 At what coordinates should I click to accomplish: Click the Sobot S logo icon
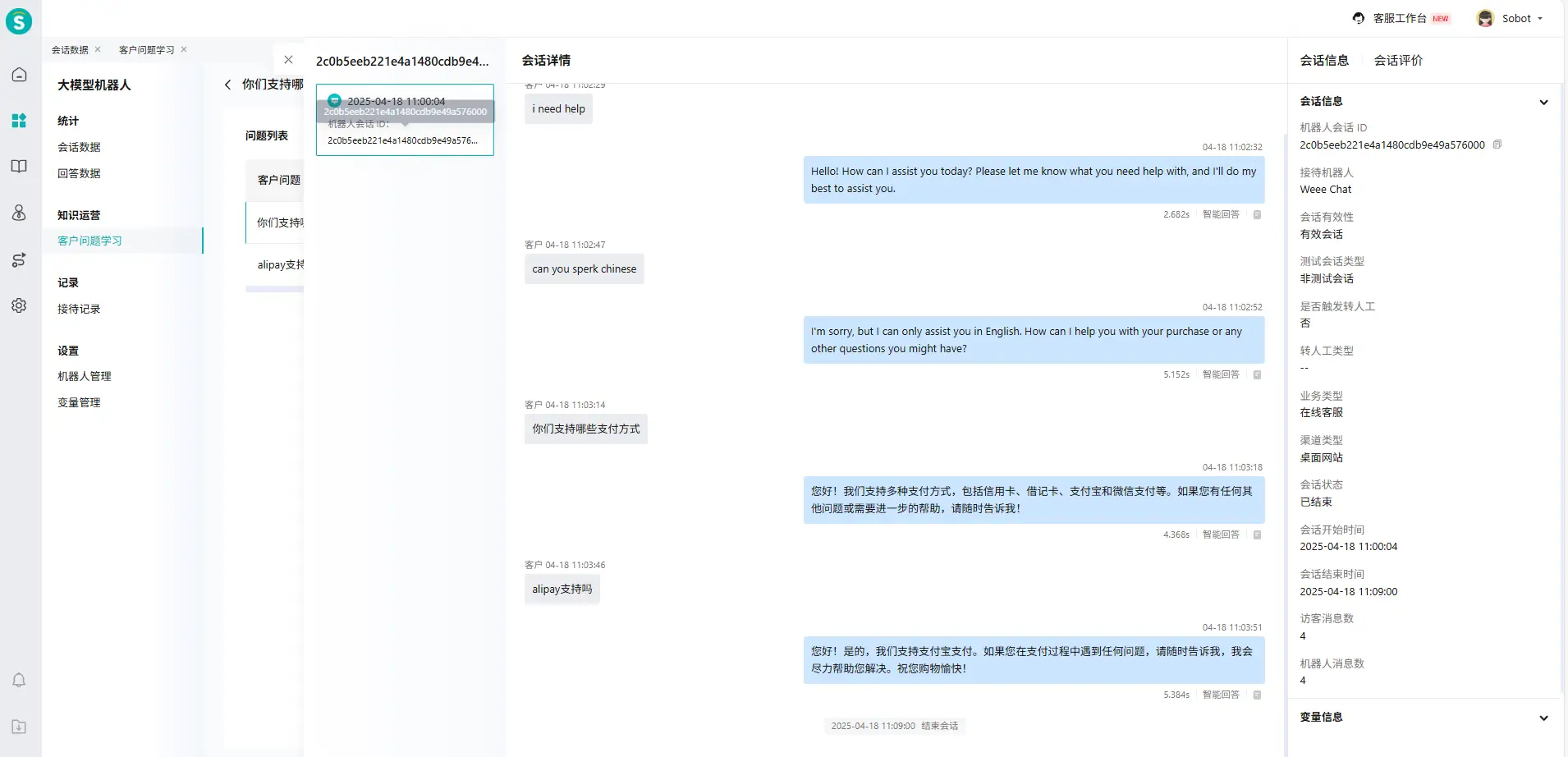(19, 21)
